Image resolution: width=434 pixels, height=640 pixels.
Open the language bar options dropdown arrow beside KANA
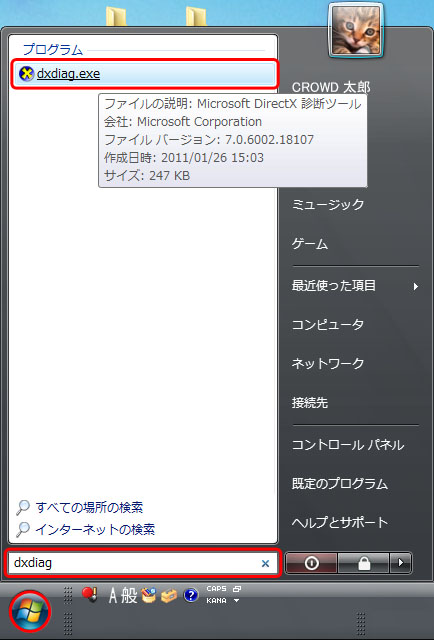pos(236,600)
